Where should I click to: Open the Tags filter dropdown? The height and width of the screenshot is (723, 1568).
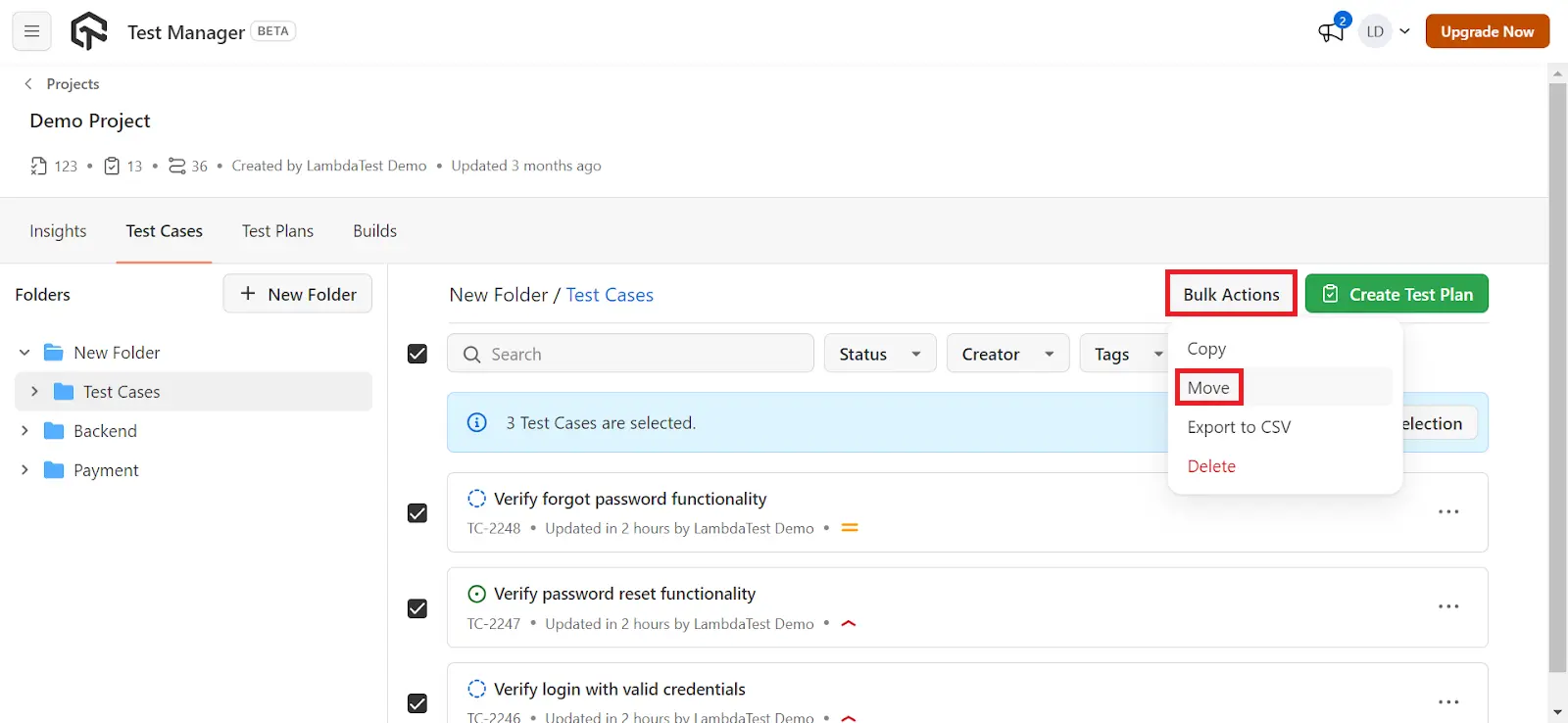tap(1125, 354)
